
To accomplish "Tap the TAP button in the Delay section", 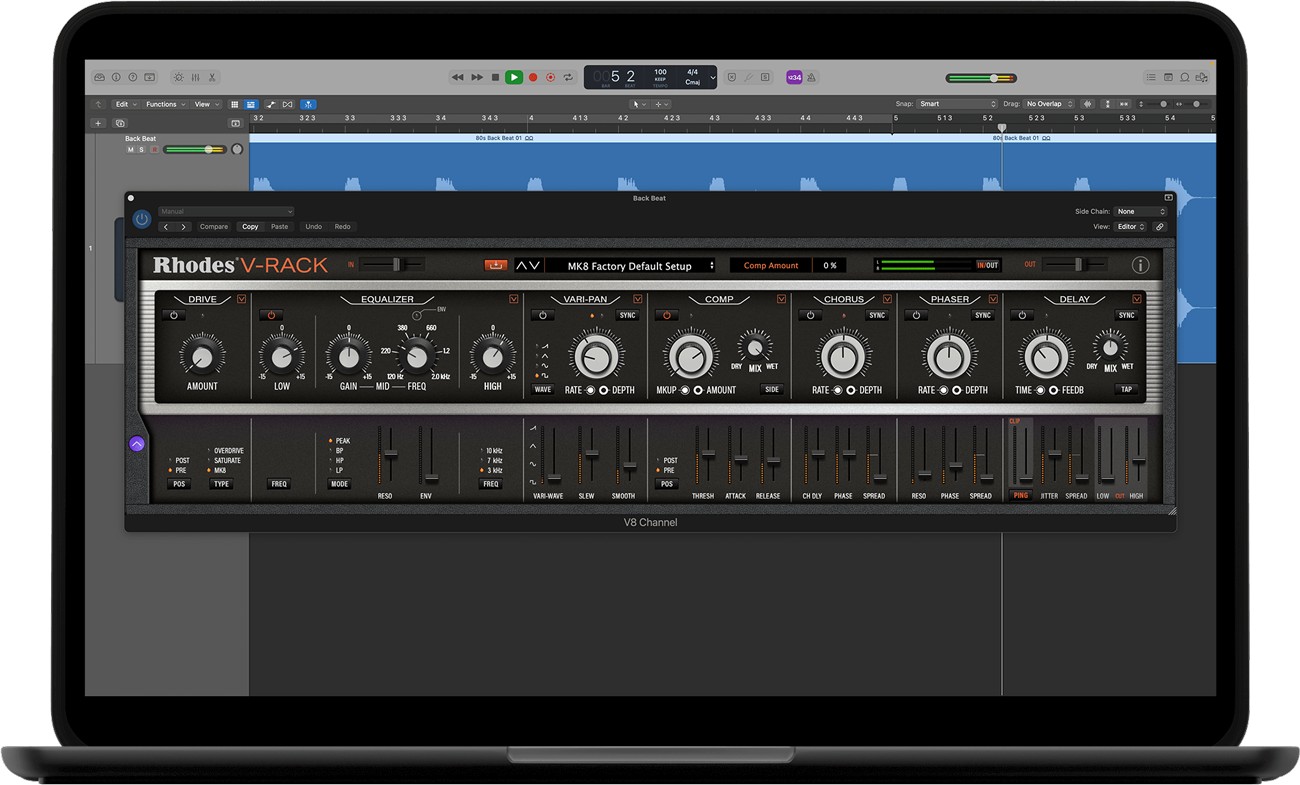I will (x=1126, y=389).
